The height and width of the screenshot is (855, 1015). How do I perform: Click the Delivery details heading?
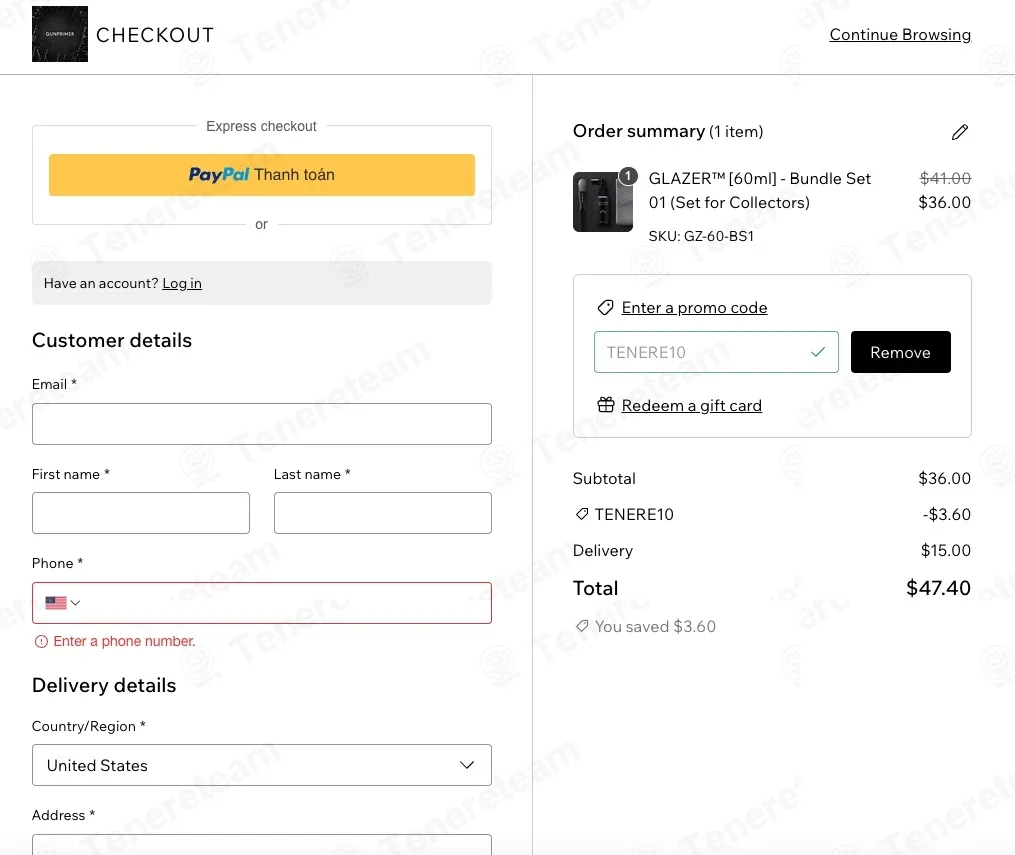(104, 685)
